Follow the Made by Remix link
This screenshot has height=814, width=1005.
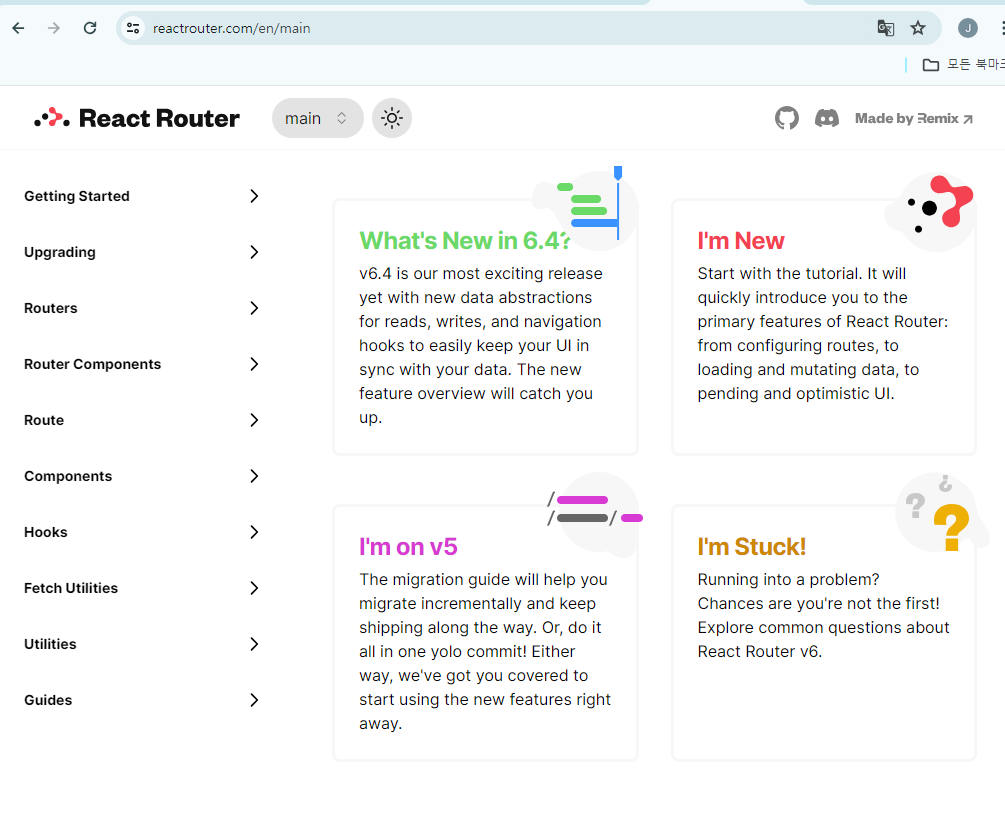(x=913, y=119)
